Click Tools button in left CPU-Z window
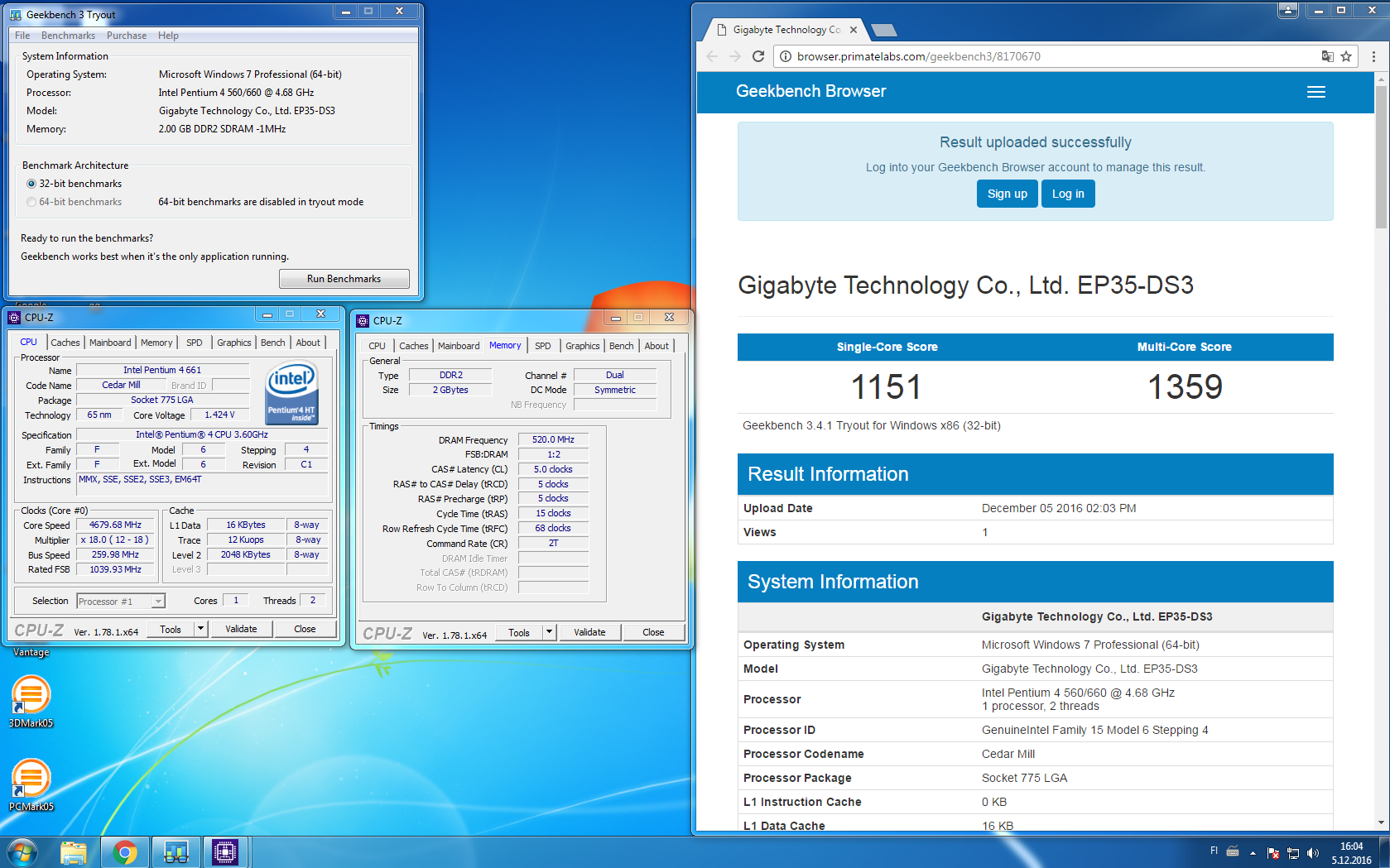1390x868 pixels. pyautogui.click(x=171, y=629)
